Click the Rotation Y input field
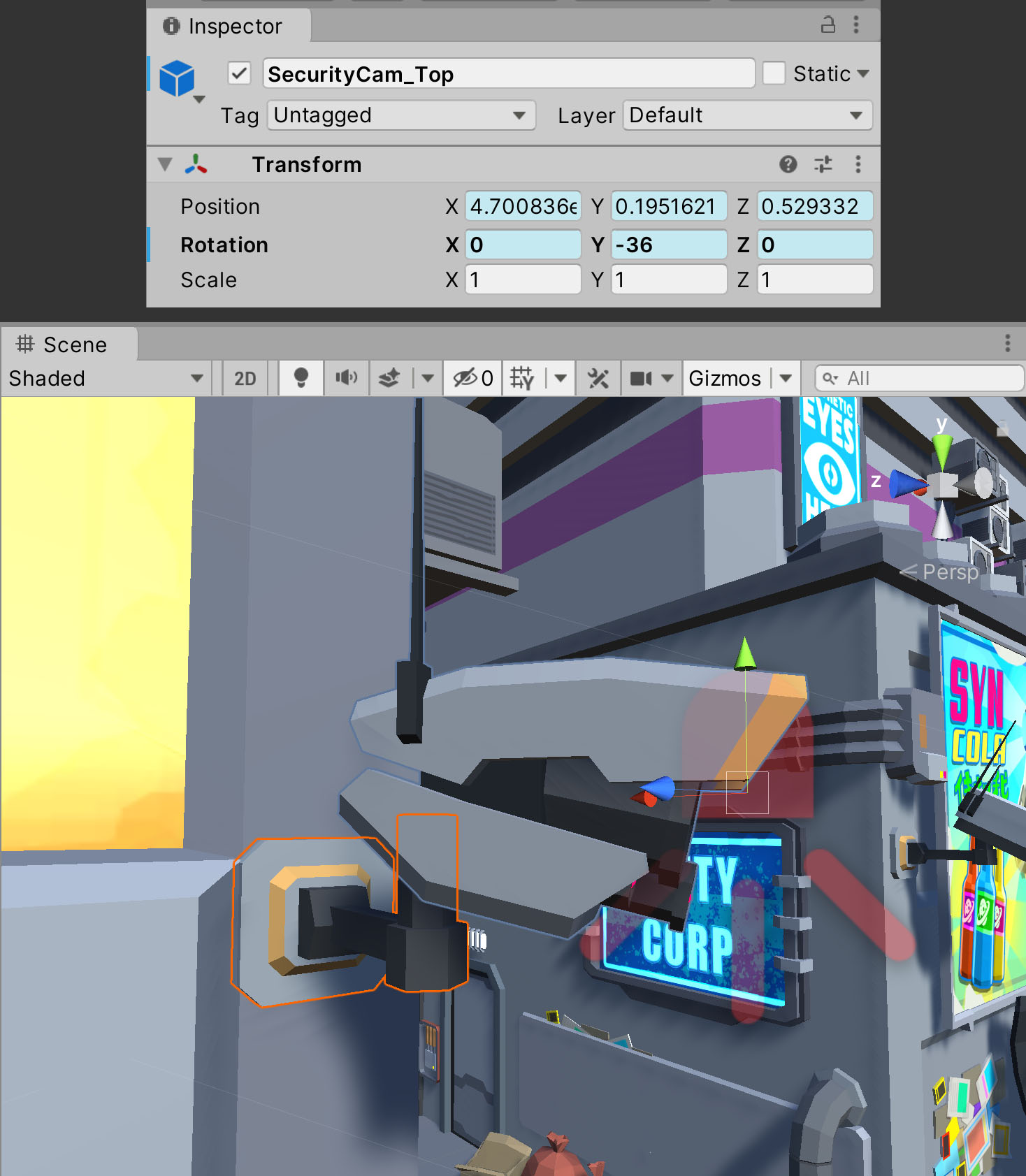 click(669, 245)
